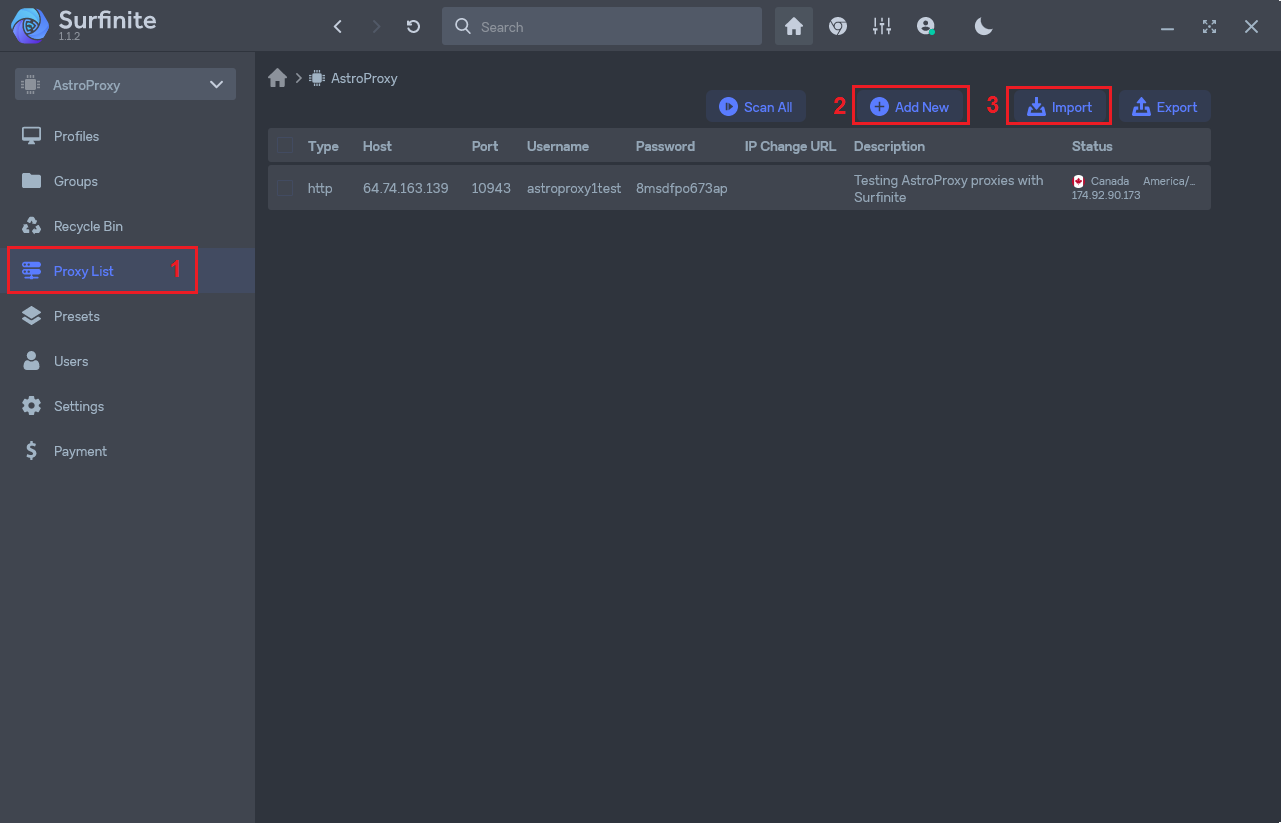Click the Host column header
Image resolution: width=1281 pixels, height=823 pixels.
pyautogui.click(x=377, y=146)
